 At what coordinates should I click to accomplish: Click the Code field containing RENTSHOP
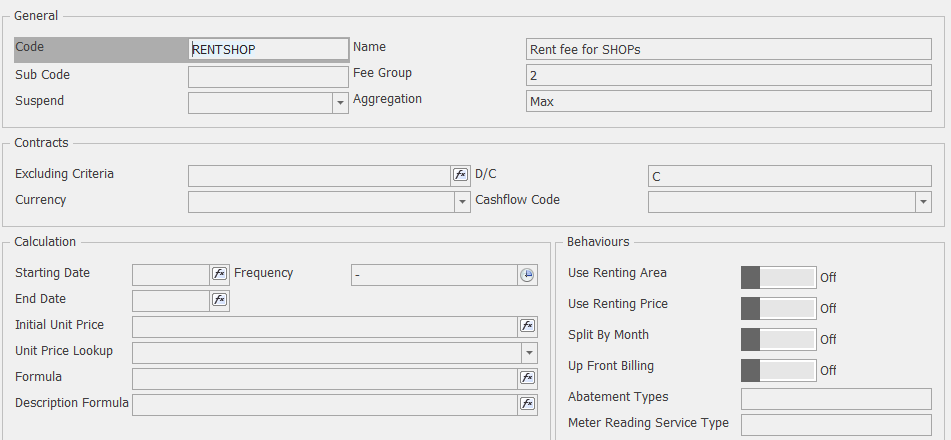269,50
